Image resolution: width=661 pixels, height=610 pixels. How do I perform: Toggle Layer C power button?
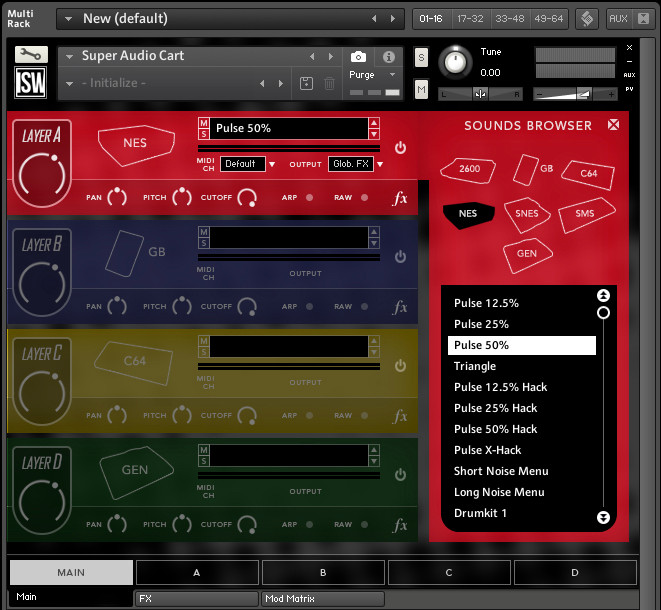point(400,365)
